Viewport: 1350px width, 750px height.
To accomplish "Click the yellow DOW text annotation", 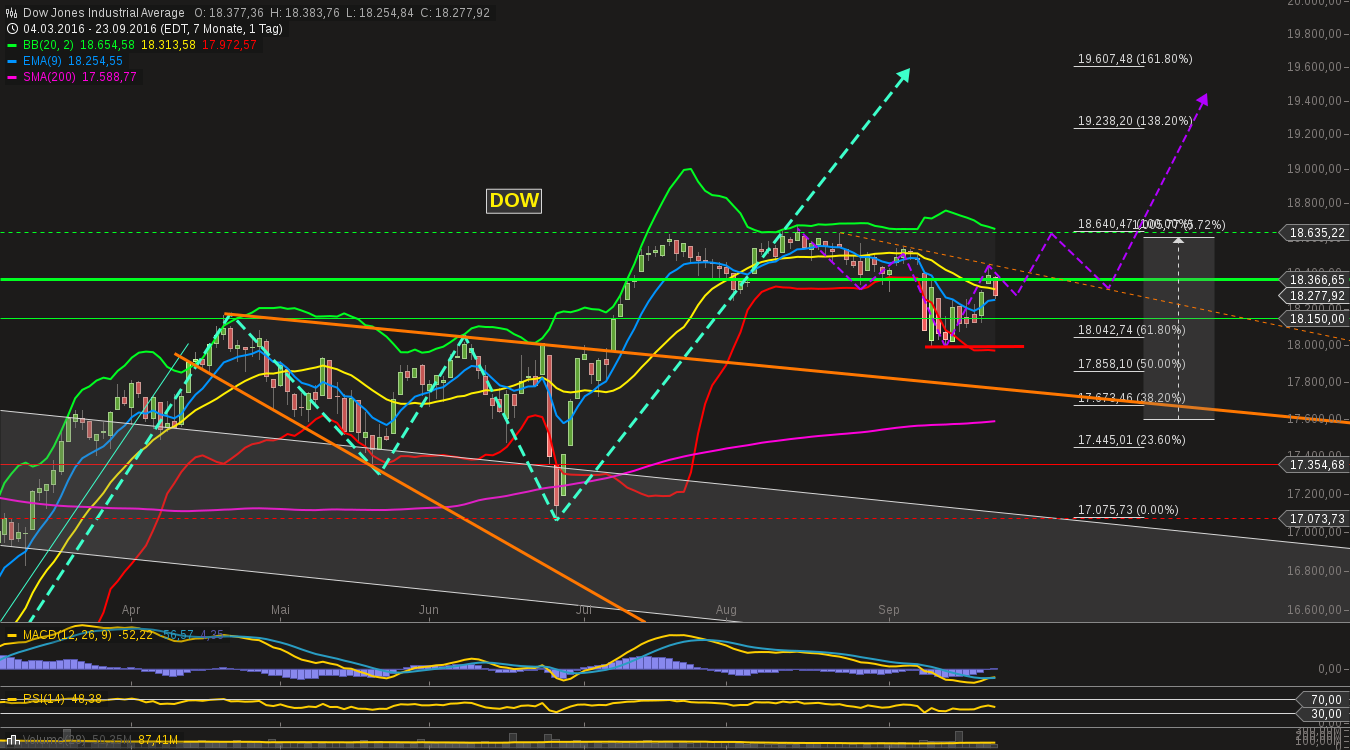I will (514, 200).
